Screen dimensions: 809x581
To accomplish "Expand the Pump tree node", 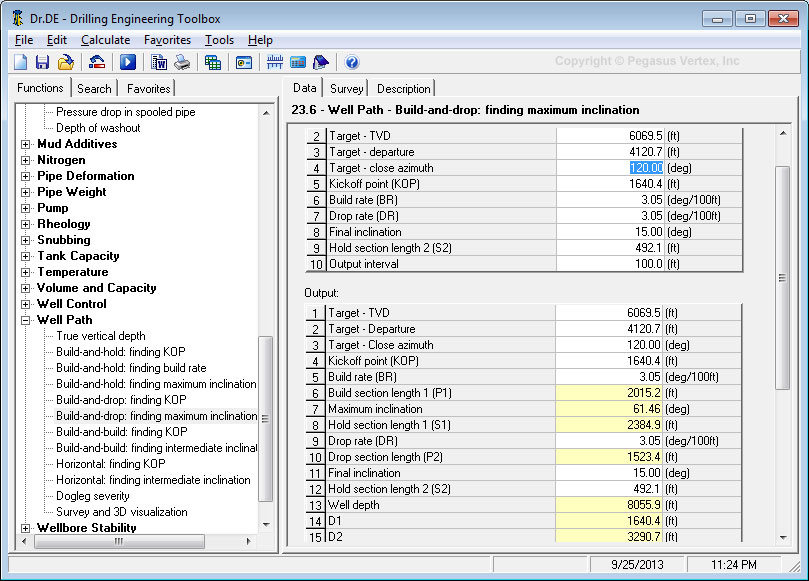I will click(25, 208).
